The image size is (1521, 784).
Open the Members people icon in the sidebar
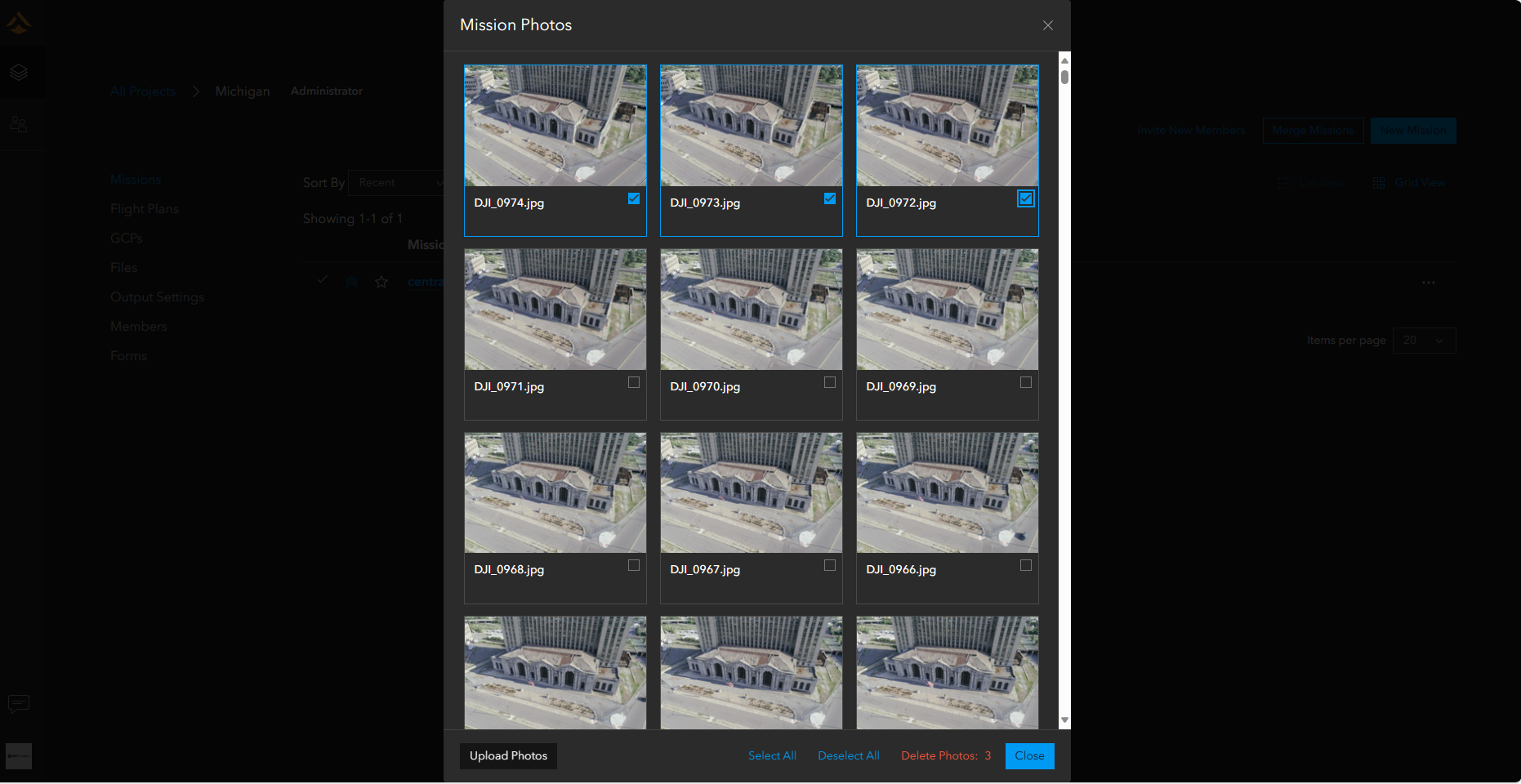tap(19, 124)
